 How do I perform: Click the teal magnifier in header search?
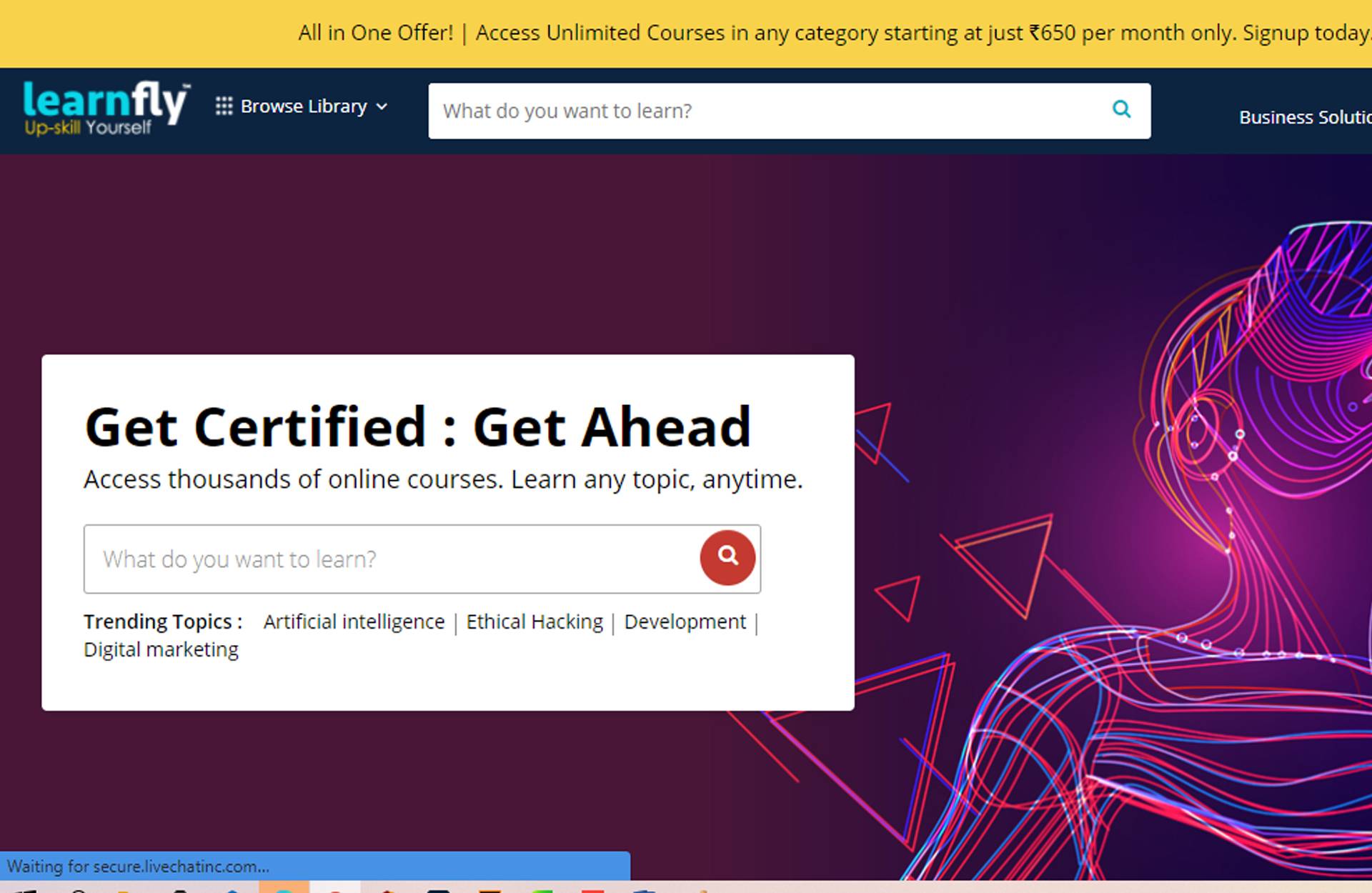point(1121,109)
